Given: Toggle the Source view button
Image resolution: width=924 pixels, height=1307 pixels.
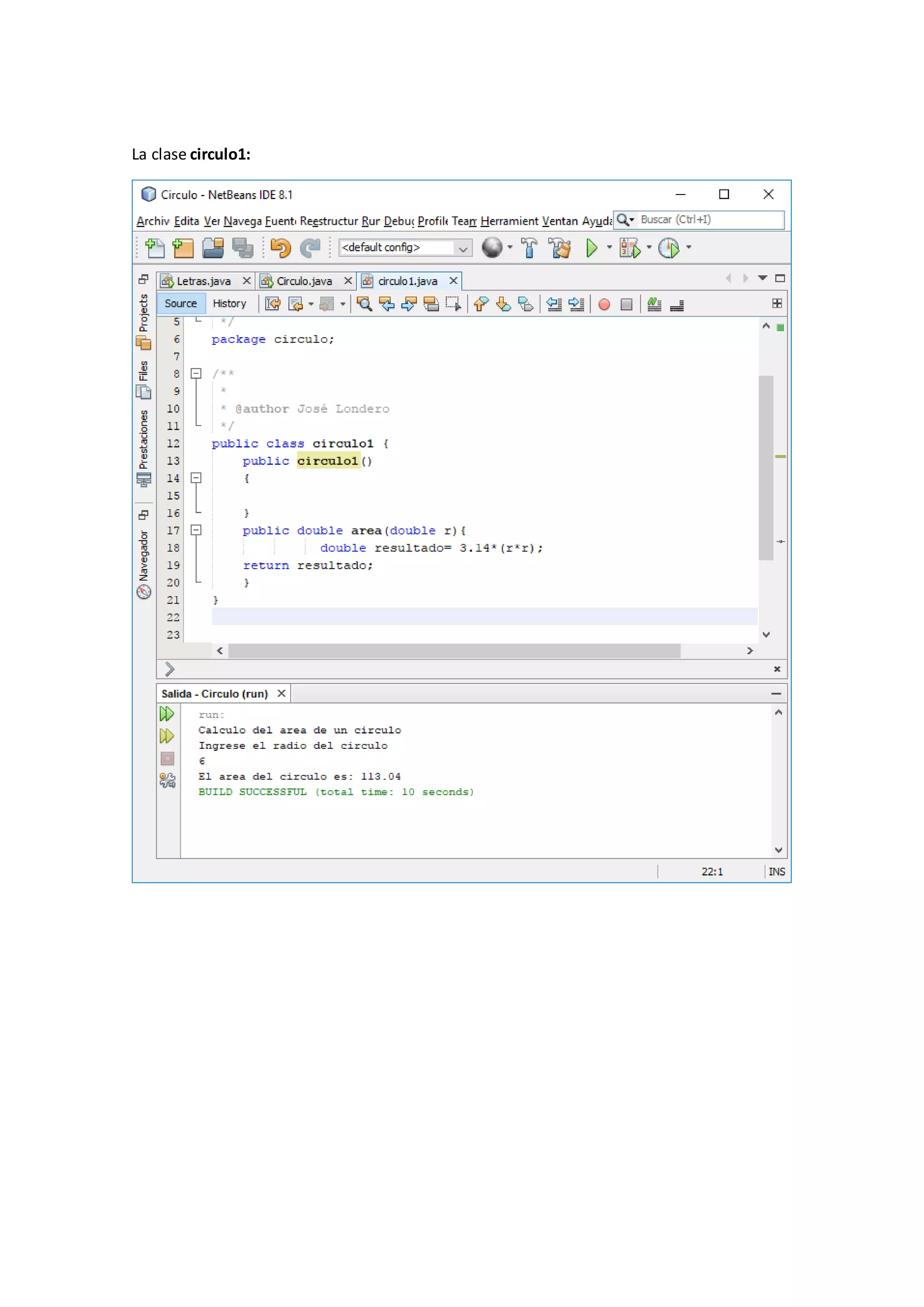Looking at the screenshot, I should coord(180,304).
